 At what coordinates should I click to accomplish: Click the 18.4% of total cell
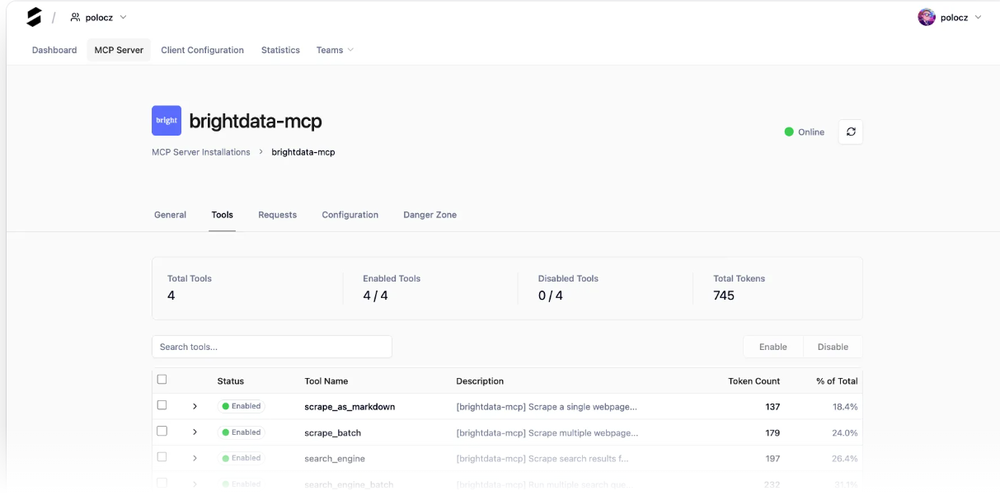(845, 407)
